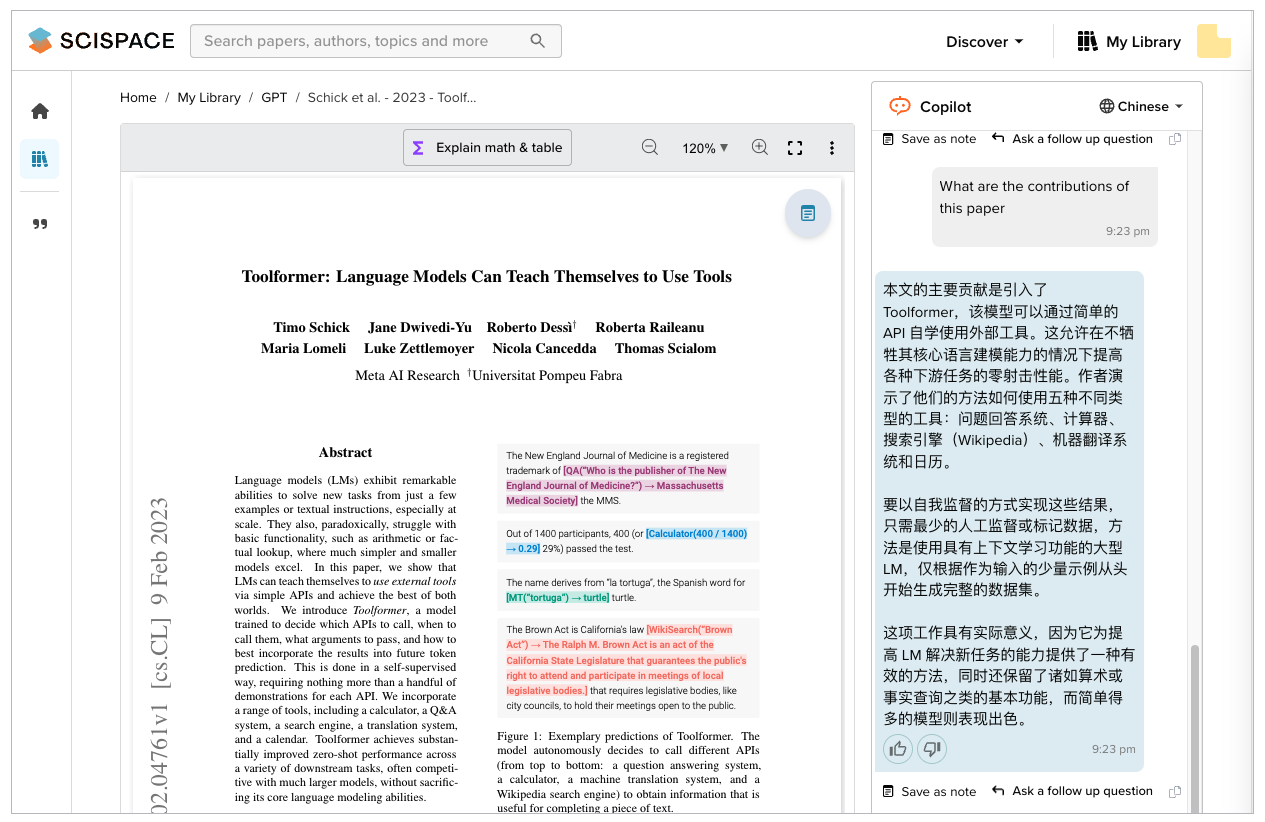This screenshot has height=822, width=1265.
Task: Copy the upper answer with copy icon
Action: point(1175,139)
